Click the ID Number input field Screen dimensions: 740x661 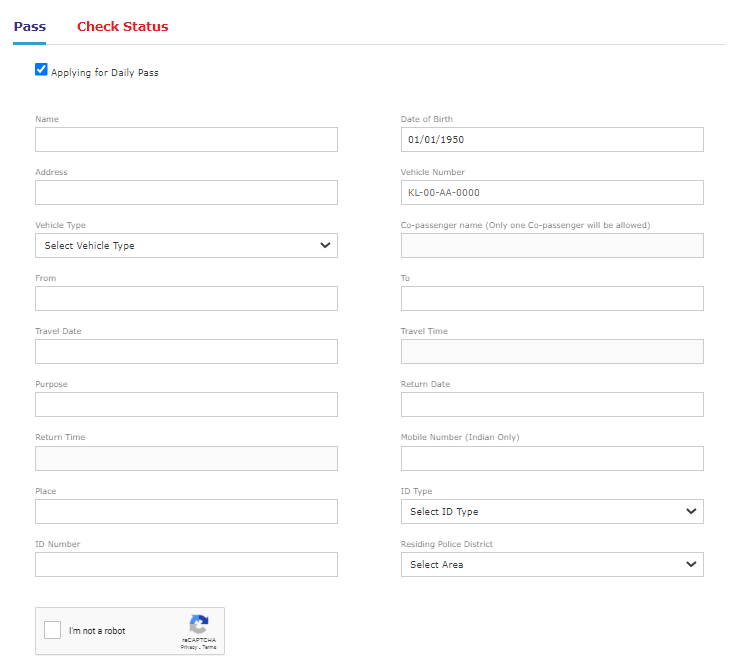click(x=186, y=565)
